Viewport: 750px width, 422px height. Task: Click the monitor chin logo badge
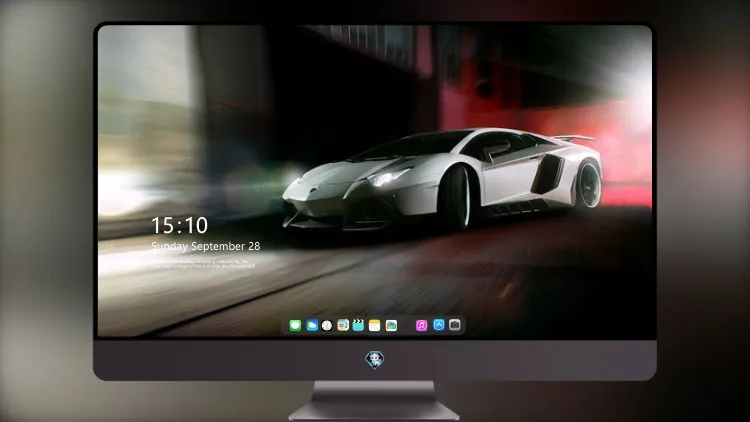(375, 360)
